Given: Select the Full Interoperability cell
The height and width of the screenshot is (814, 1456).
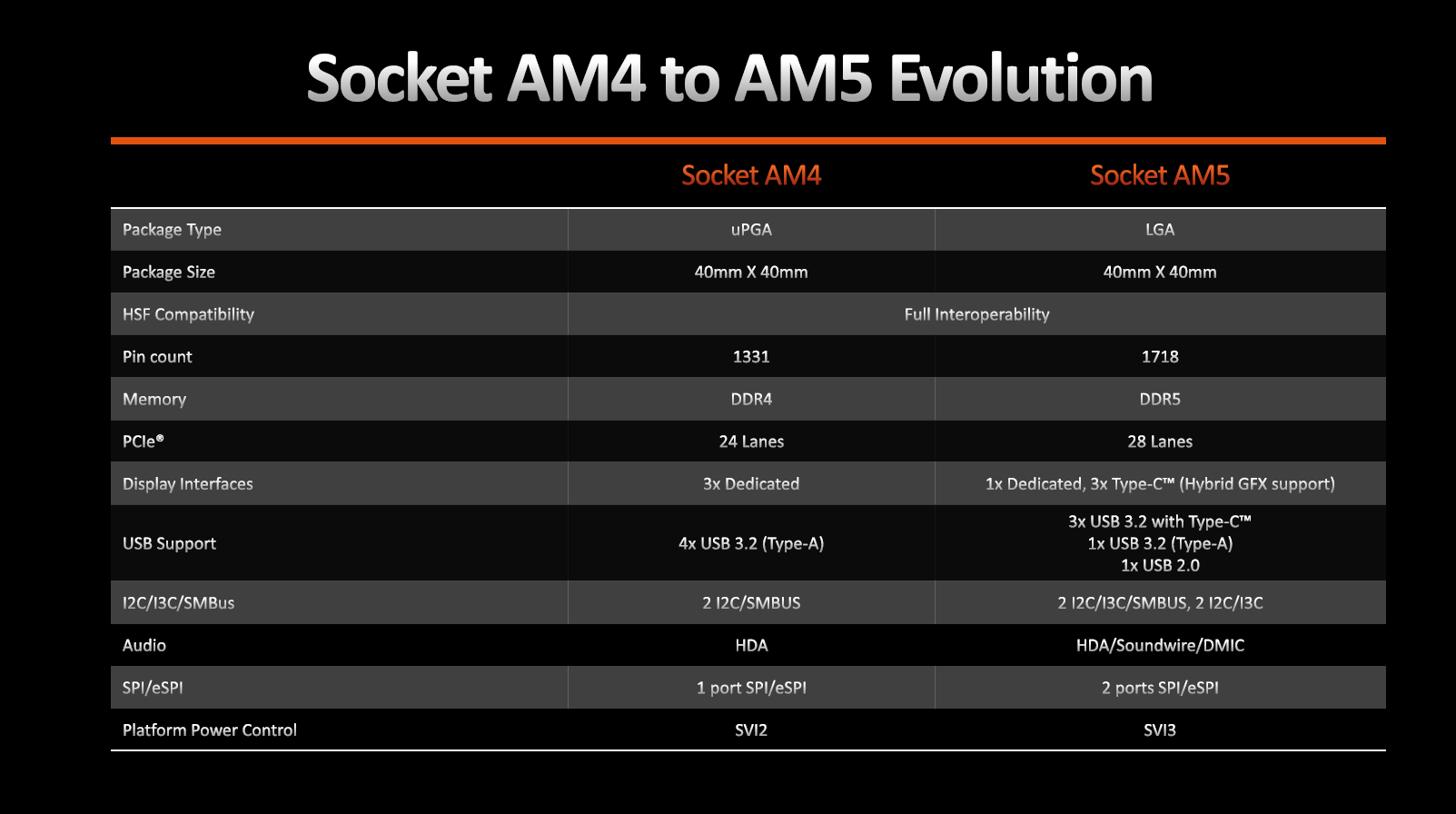Looking at the screenshot, I should tap(976, 314).
